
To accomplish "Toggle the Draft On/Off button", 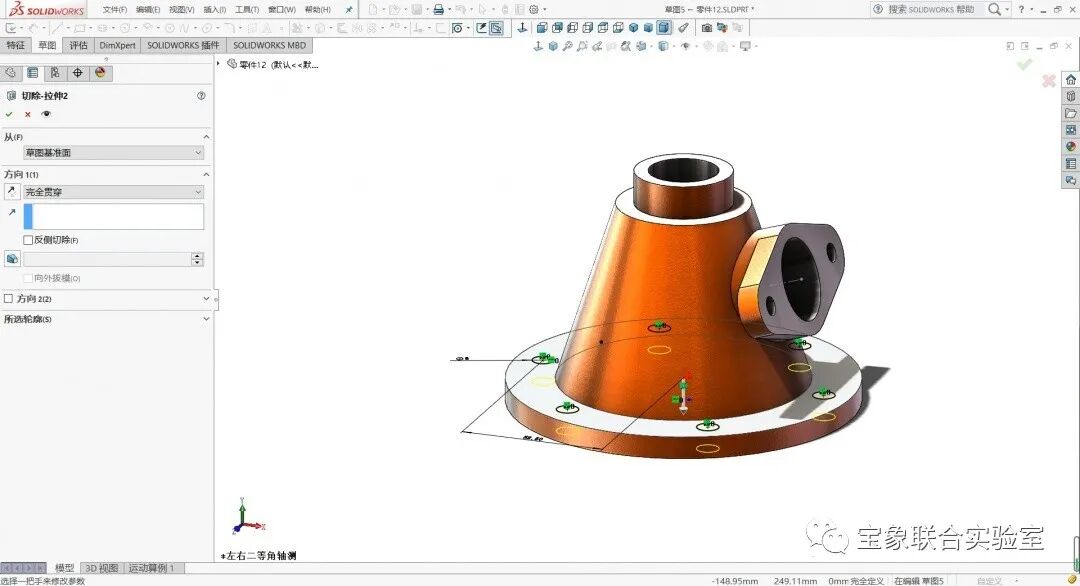I will click(x=12, y=259).
